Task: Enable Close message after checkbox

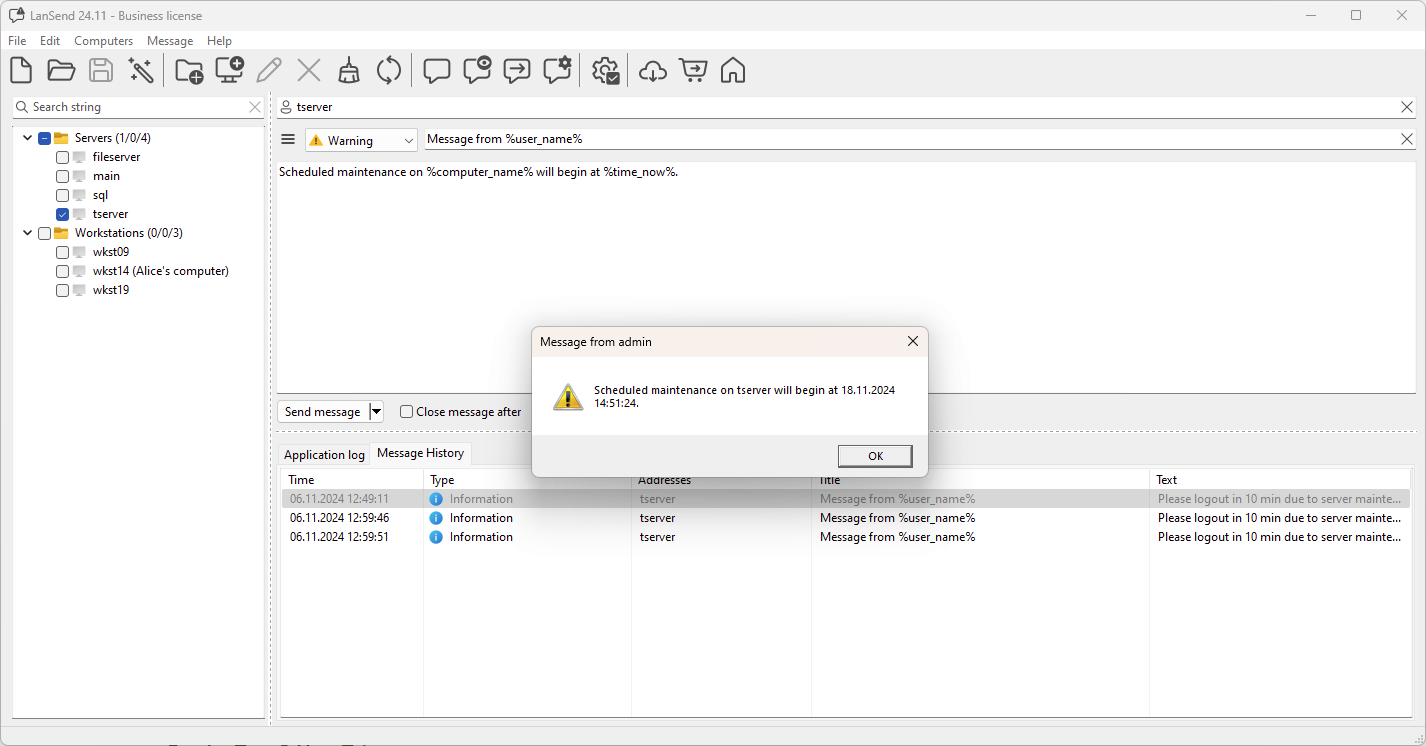Action: pyautogui.click(x=406, y=411)
